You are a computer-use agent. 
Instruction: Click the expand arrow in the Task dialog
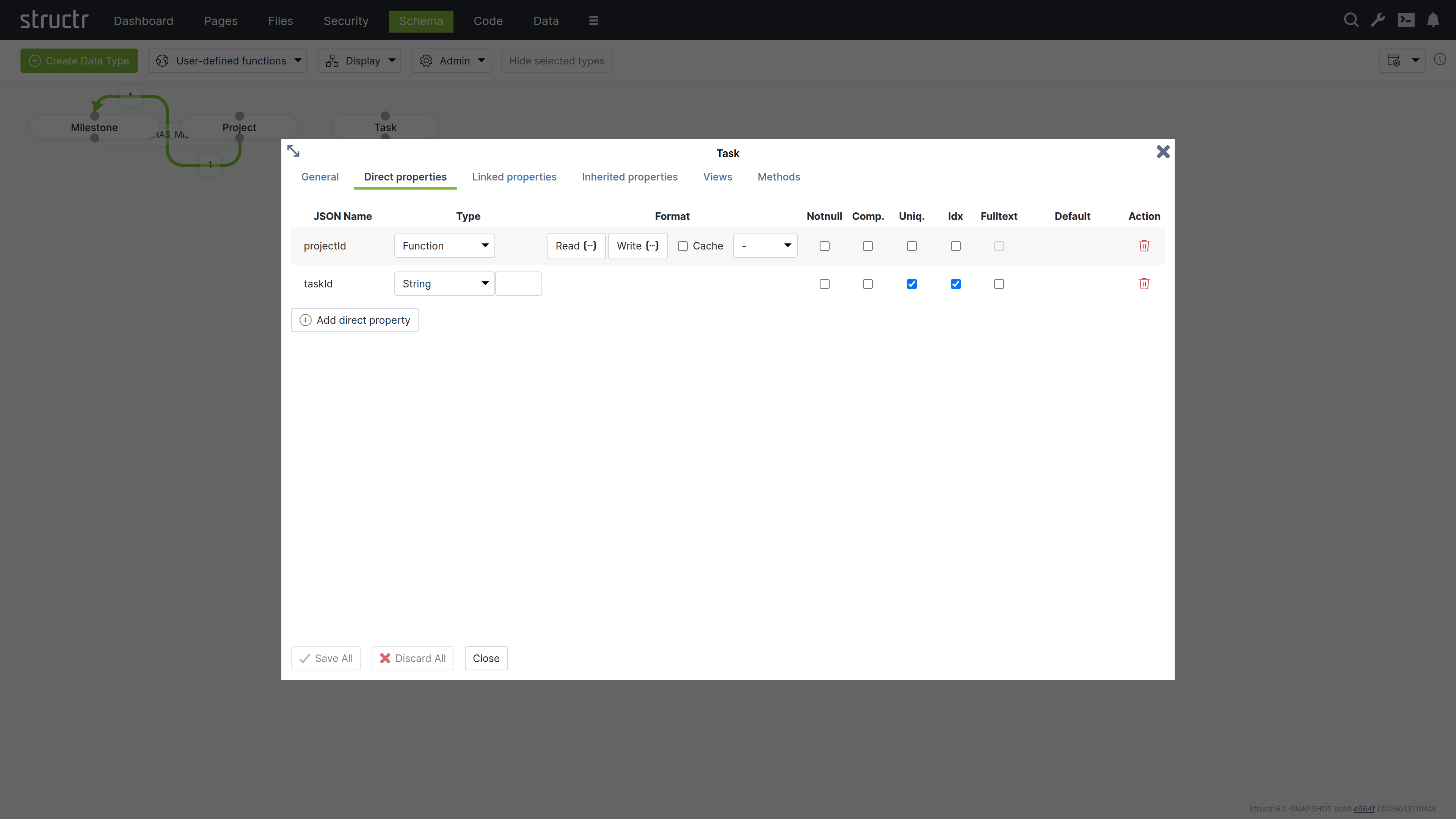coord(293,151)
